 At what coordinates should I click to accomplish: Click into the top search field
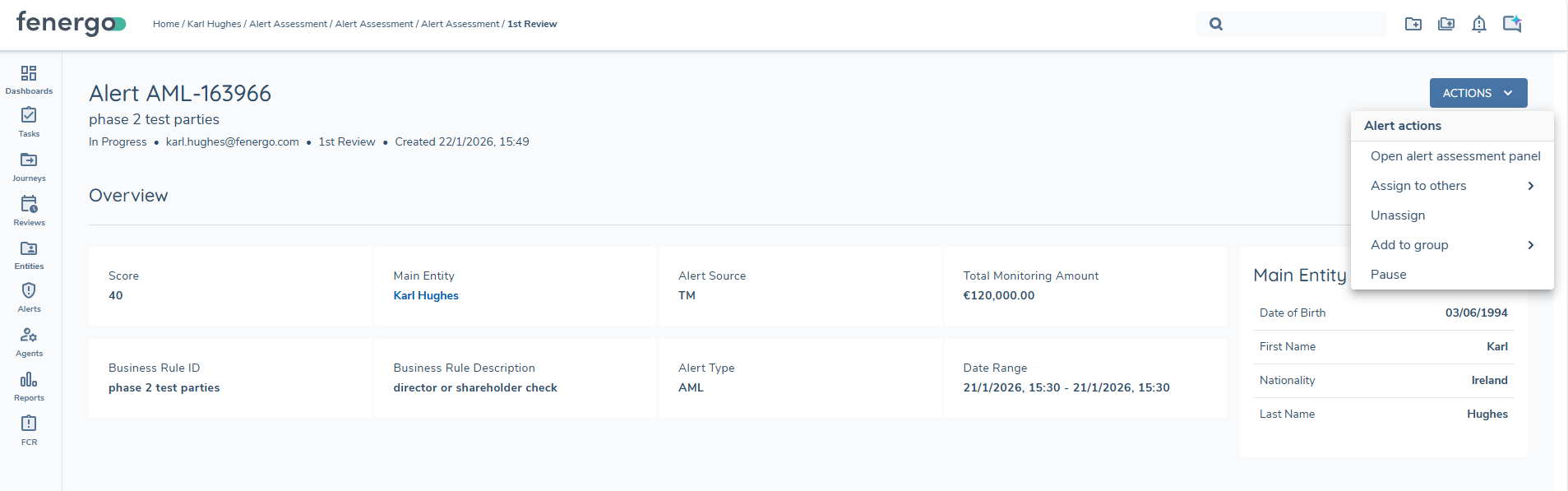coord(1303,24)
